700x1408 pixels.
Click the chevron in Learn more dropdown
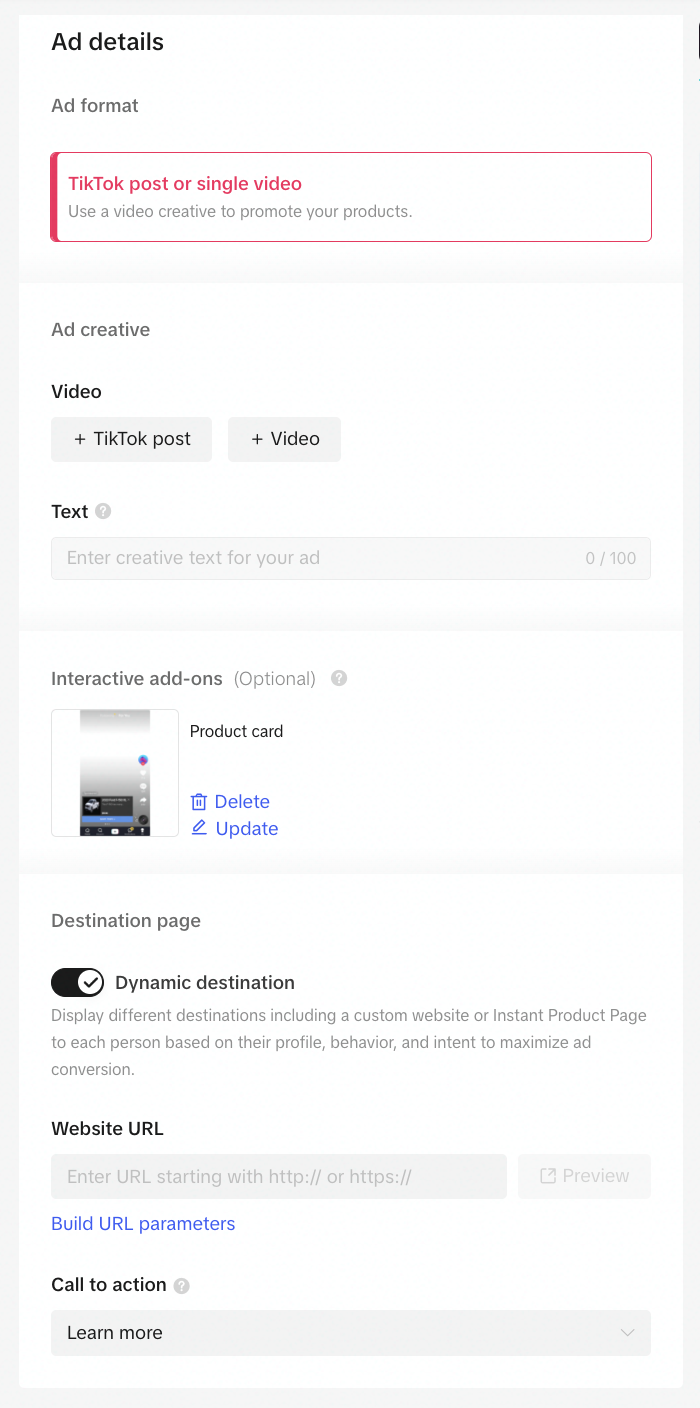tap(628, 1333)
